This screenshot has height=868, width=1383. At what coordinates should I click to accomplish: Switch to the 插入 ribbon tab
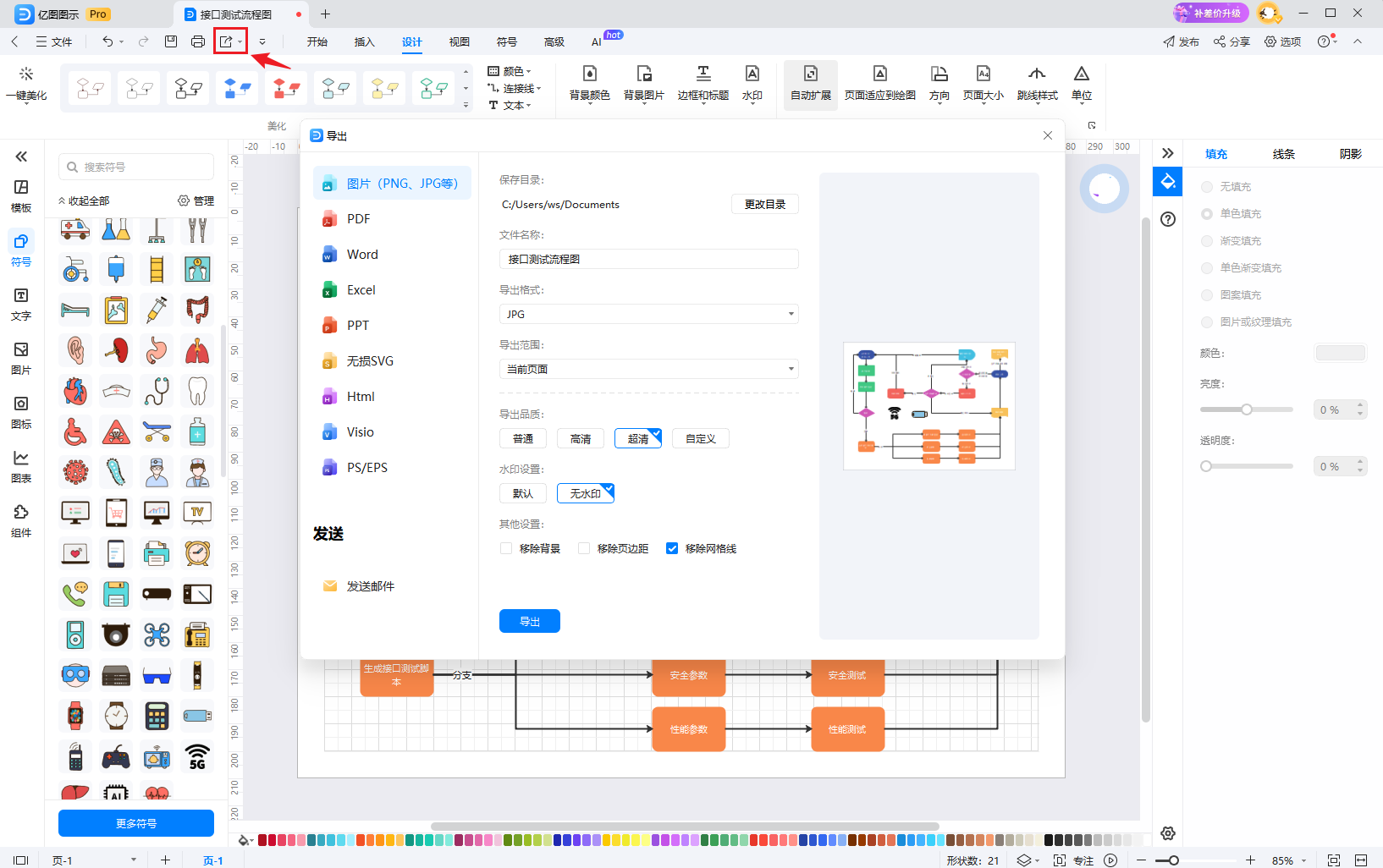pos(364,41)
